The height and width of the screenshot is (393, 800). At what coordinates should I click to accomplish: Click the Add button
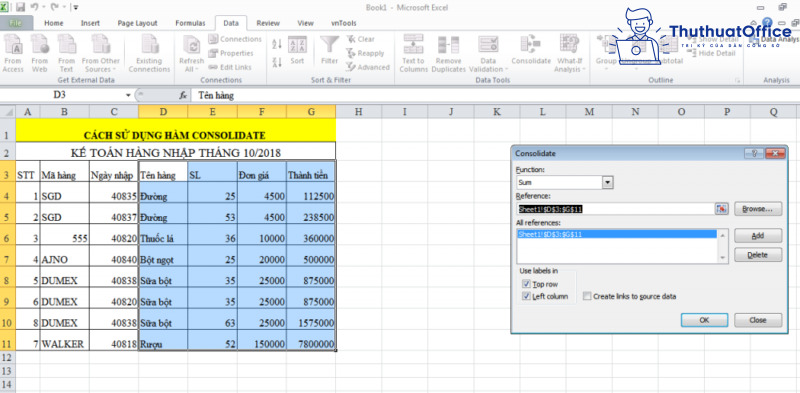click(x=758, y=236)
